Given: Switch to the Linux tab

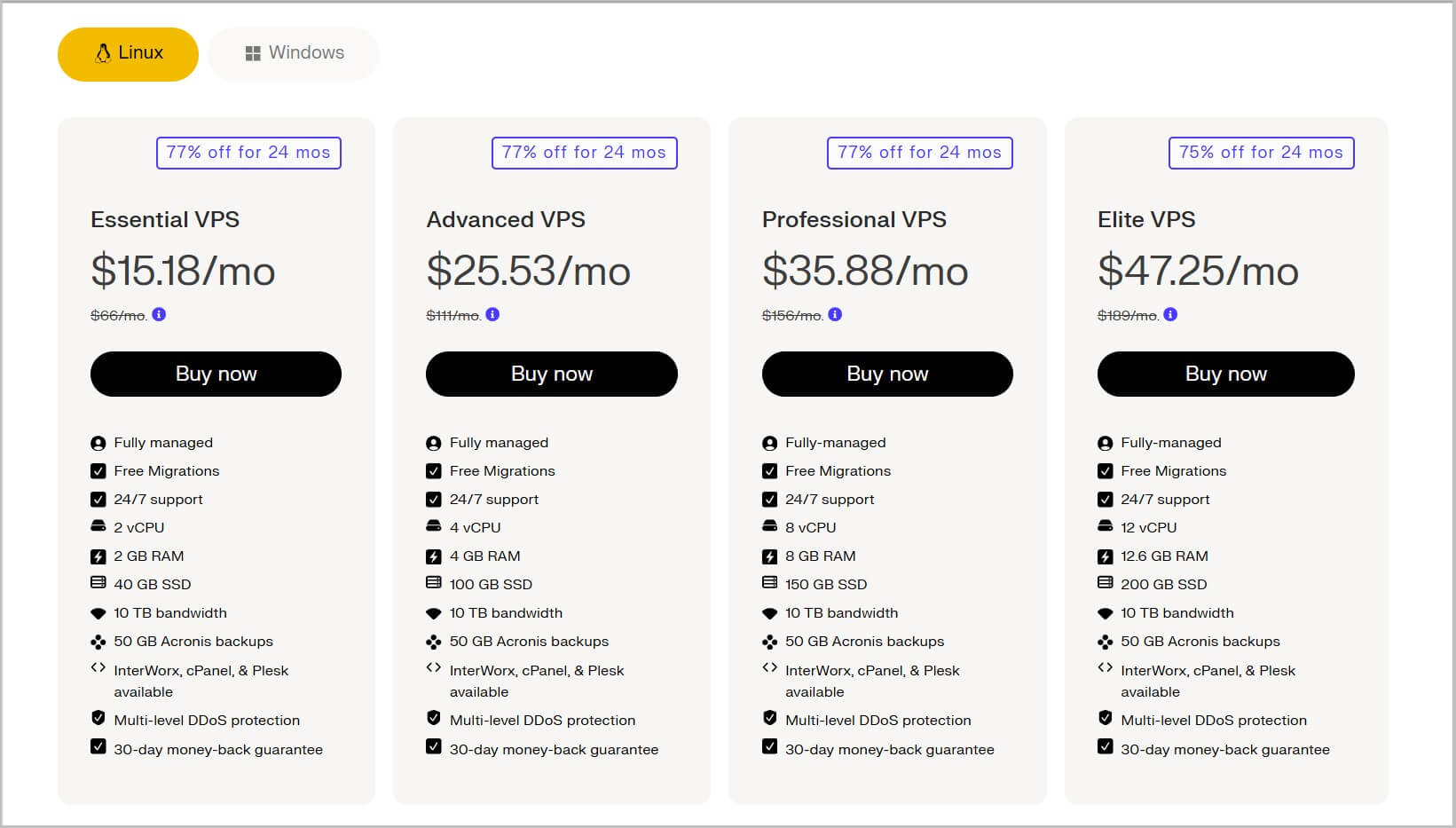Looking at the screenshot, I should pos(129,54).
